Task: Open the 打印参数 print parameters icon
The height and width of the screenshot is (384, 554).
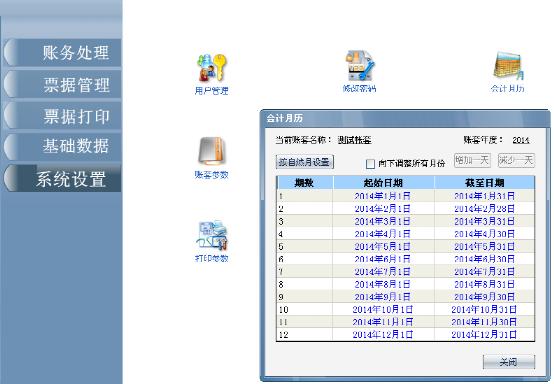Action: pos(212,242)
